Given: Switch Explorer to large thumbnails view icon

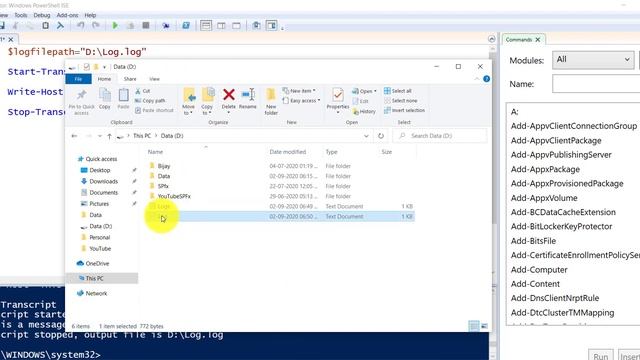Looking at the screenshot, I should tap(484, 326).
